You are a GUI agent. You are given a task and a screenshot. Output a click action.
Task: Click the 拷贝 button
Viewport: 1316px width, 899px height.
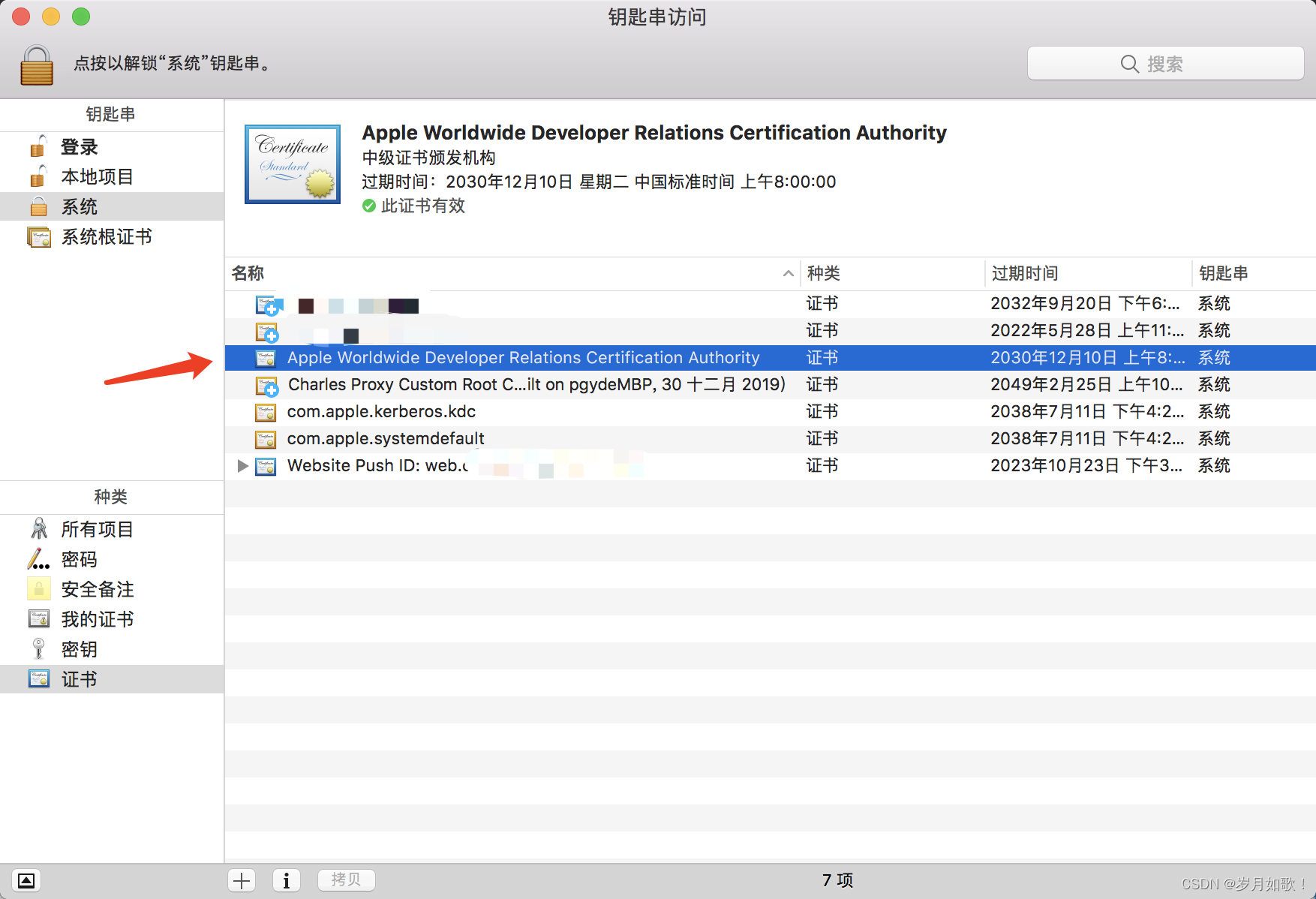coord(346,879)
